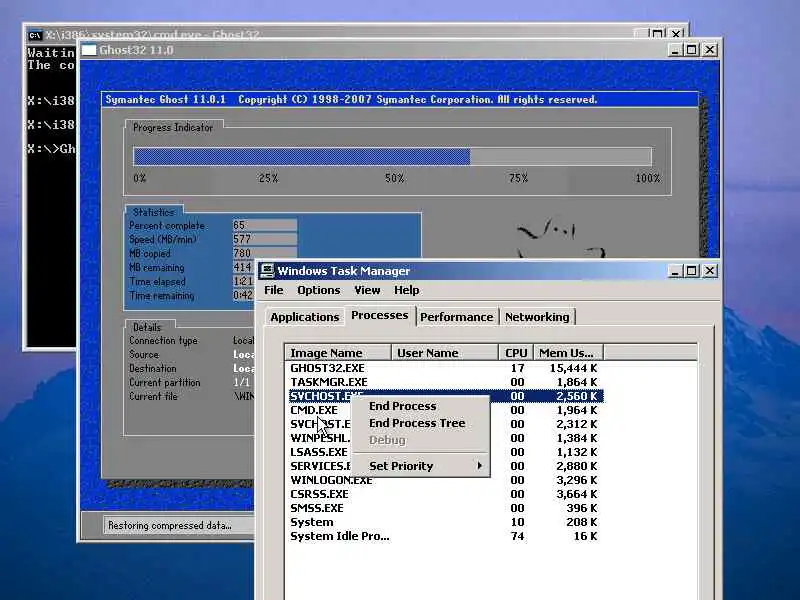The image size is (800, 600).
Task: Click the cmd.exe window title icon
Action: point(35,35)
